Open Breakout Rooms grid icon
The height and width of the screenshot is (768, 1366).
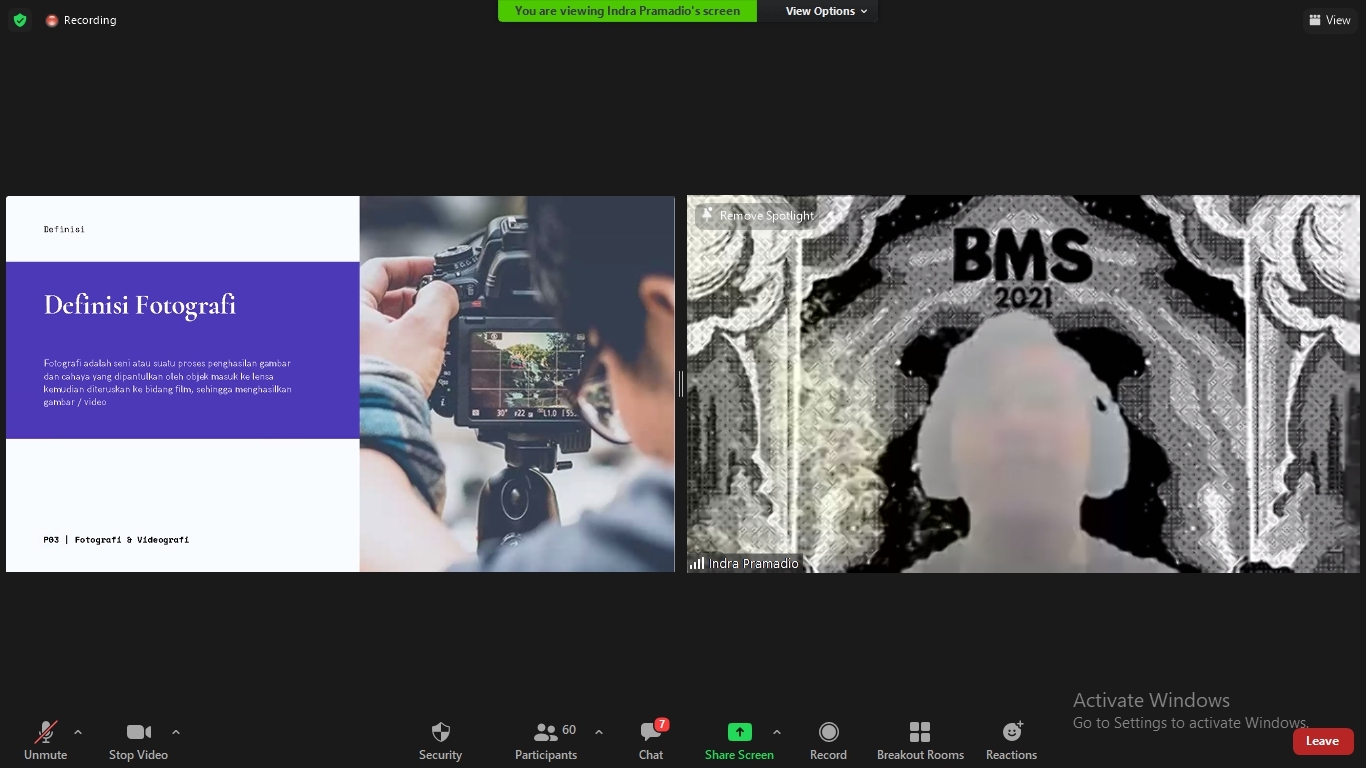(920, 741)
